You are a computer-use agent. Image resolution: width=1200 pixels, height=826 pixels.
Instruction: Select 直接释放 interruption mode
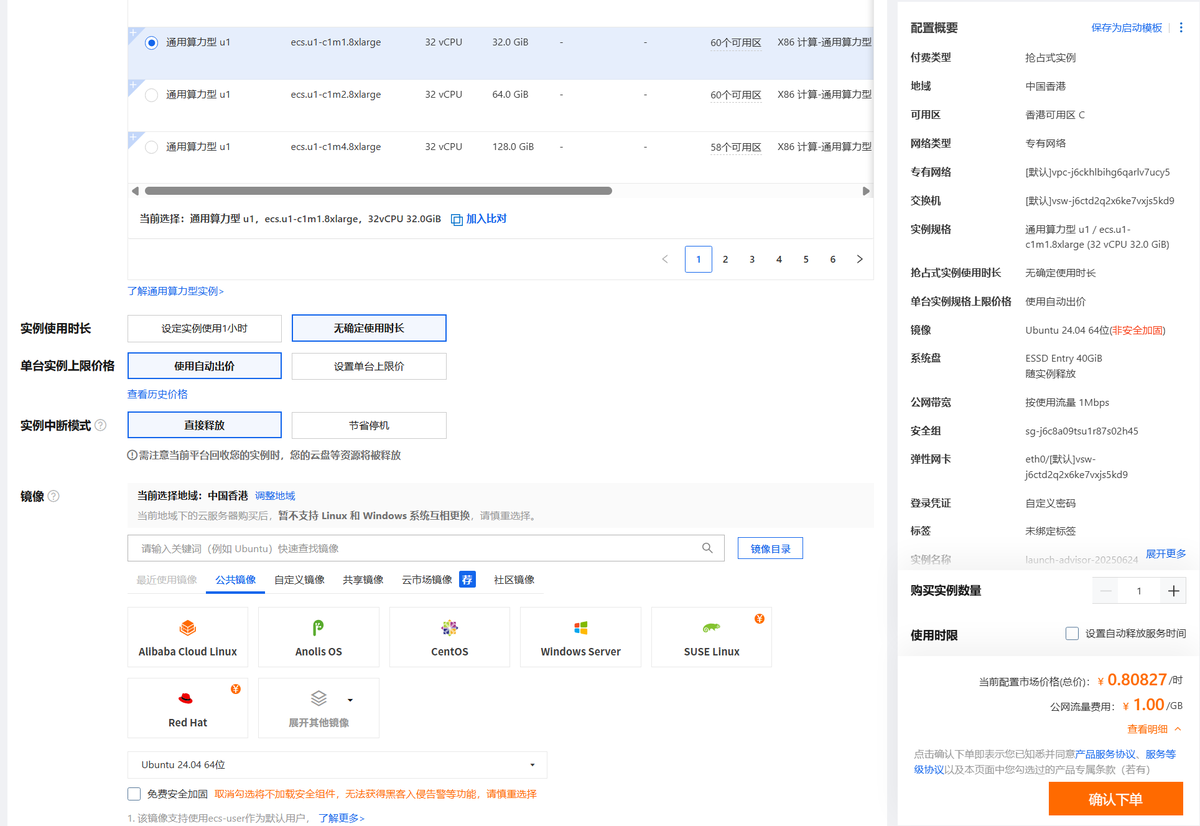205,425
